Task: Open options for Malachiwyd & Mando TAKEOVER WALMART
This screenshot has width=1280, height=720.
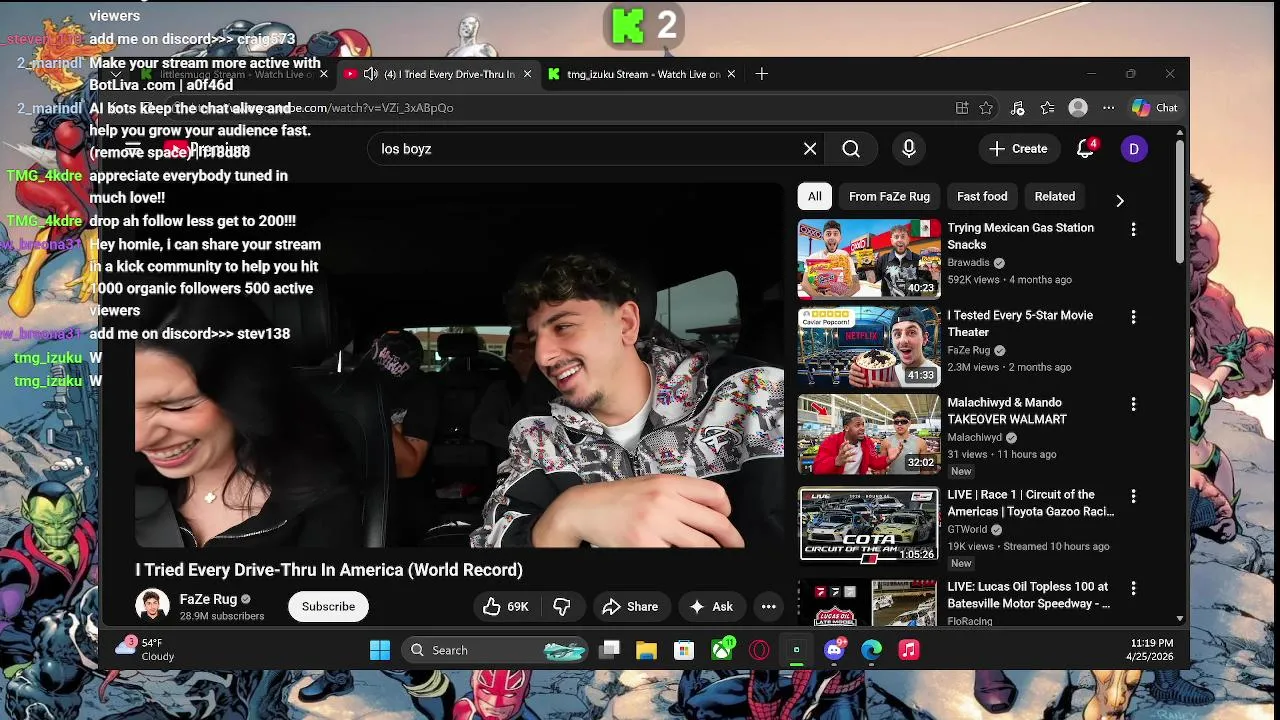Action: click(x=1133, y=404)
